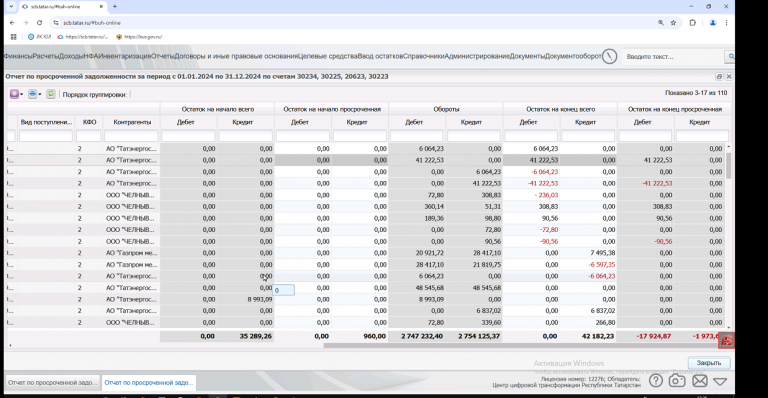Screen dimensions: 768x398
Task: Open the Администрирование menu
Action: click(478, 56)
